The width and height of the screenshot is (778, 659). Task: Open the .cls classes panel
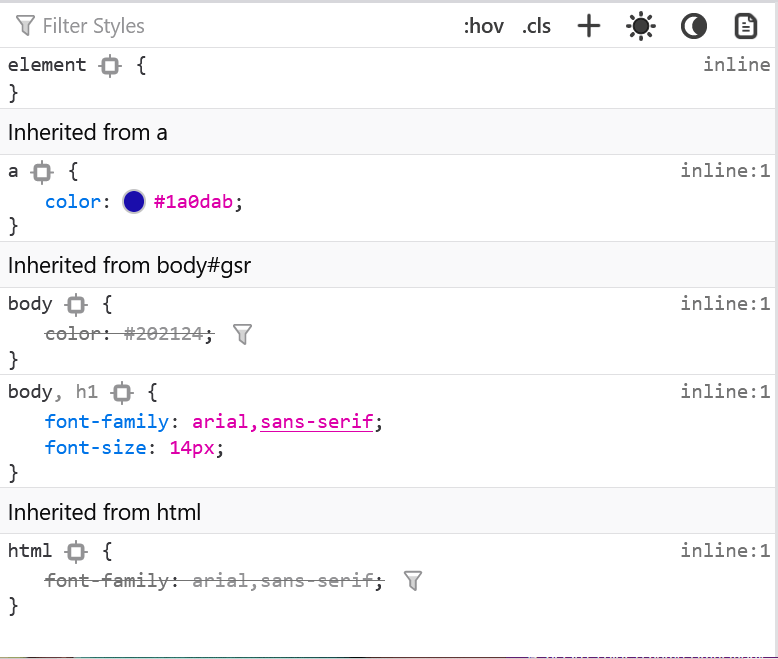[536, 26]
